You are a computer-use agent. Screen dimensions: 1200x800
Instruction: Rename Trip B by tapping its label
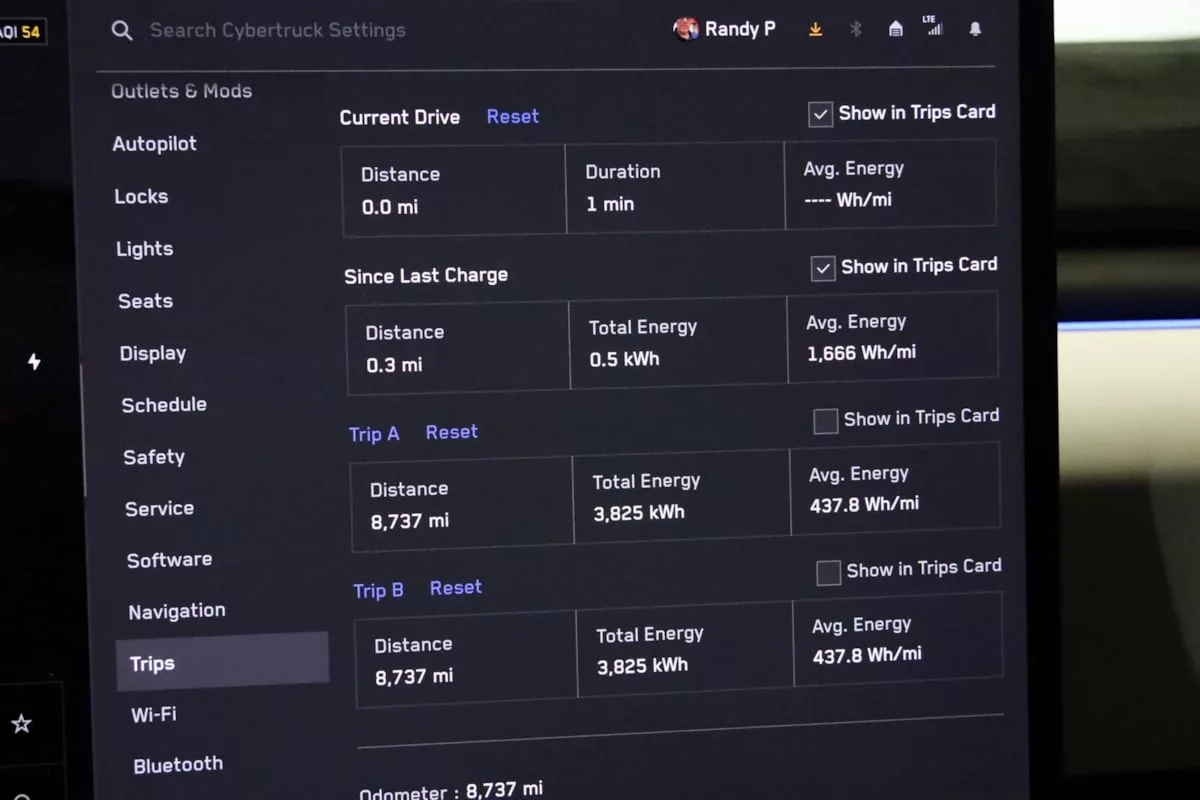tap(378, 590)
